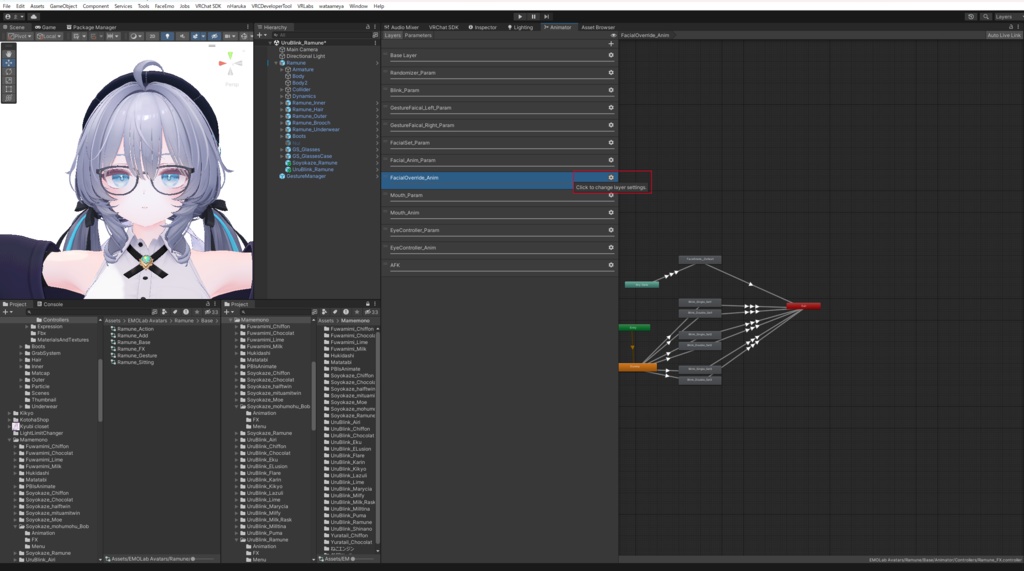
Task: Click the Step forward button
Action: pyautogui.click(x=547, y=16)
